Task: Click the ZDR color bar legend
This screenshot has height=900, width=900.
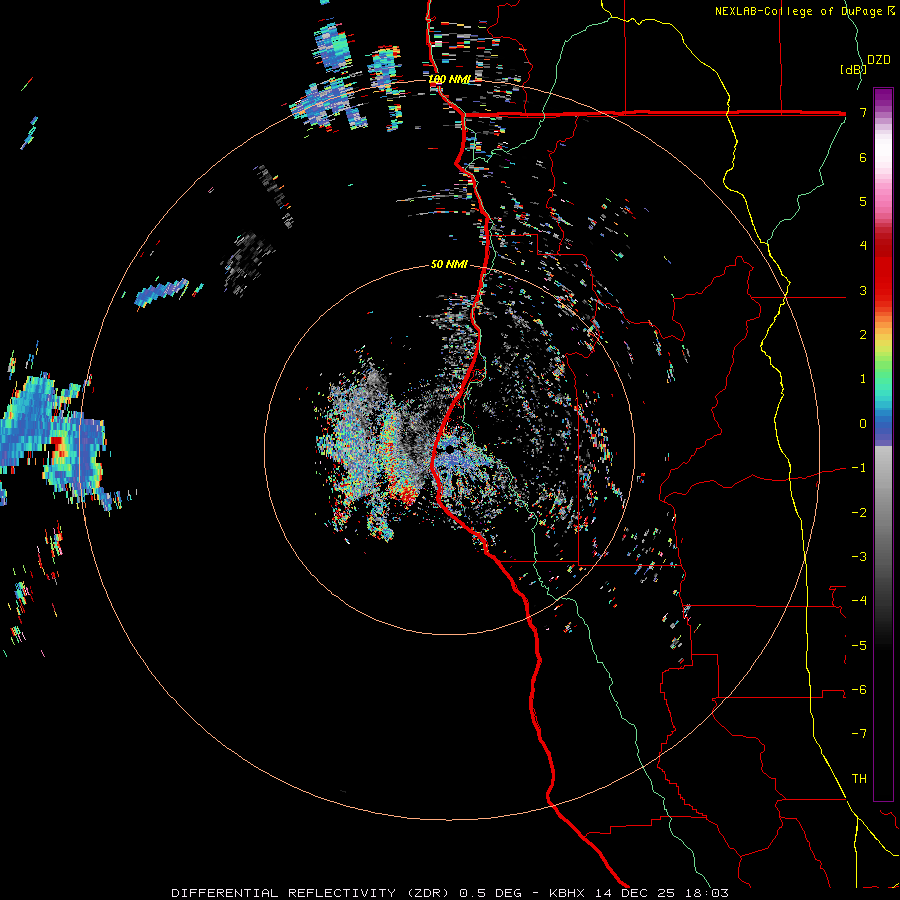Action: (x=883, y=444)
